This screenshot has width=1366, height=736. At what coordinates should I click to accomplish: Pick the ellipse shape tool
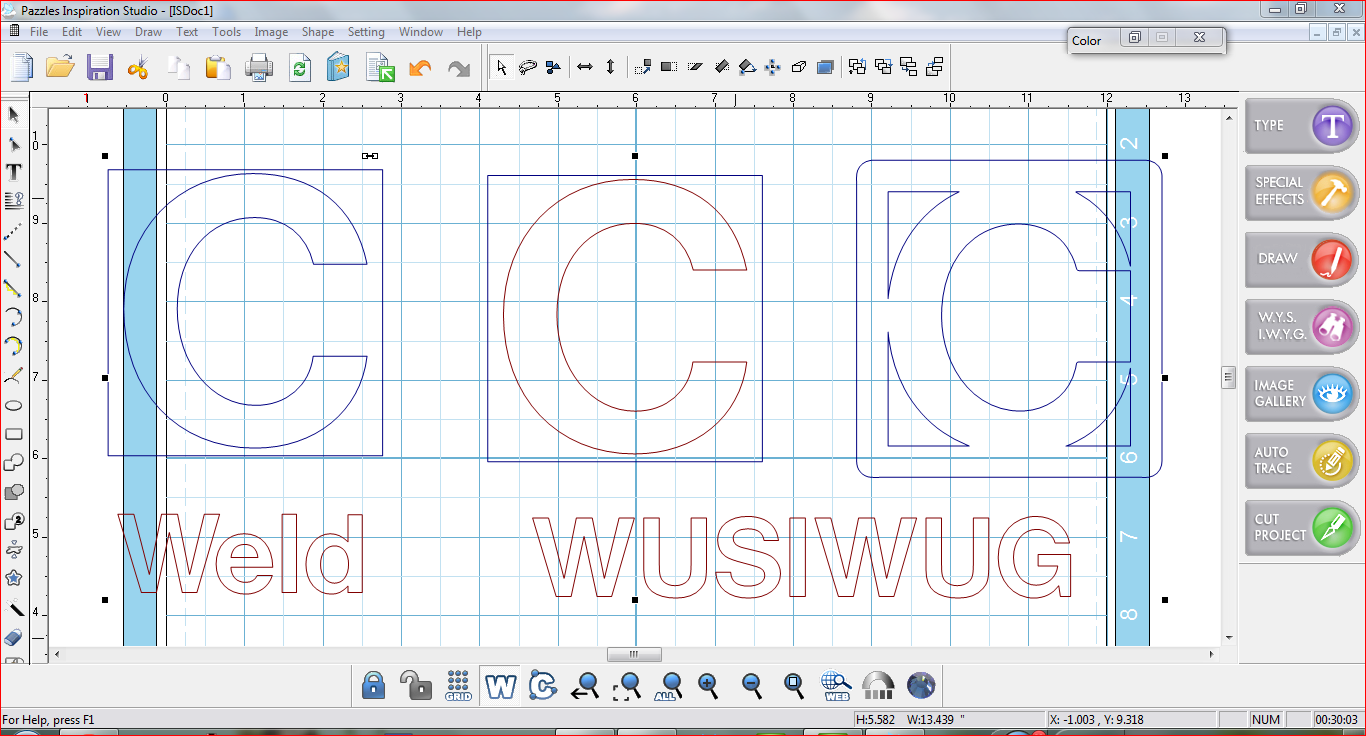pyautogui.click(x=14, y=405)
